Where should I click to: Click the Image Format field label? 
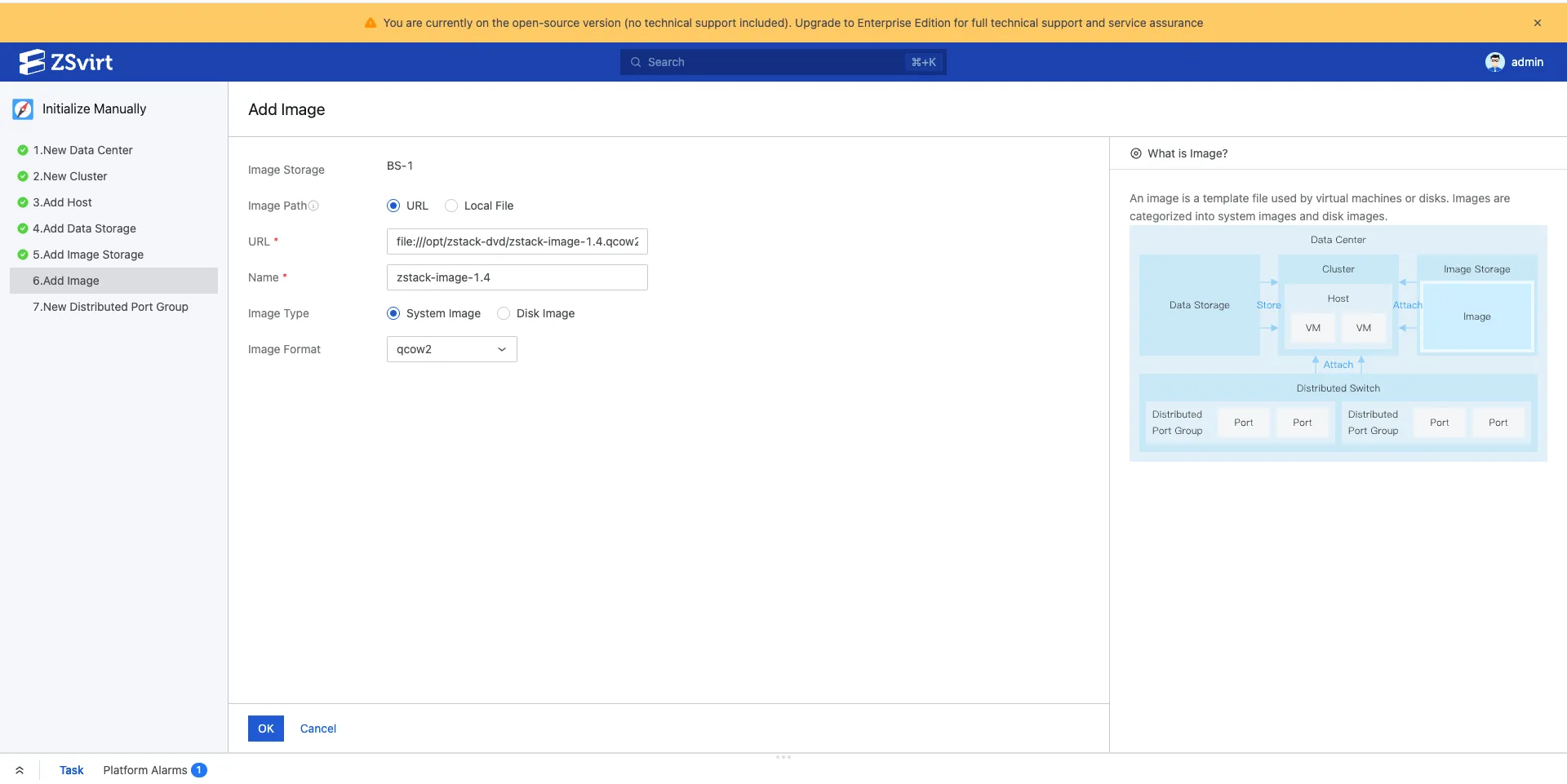(x=284, y=349)
